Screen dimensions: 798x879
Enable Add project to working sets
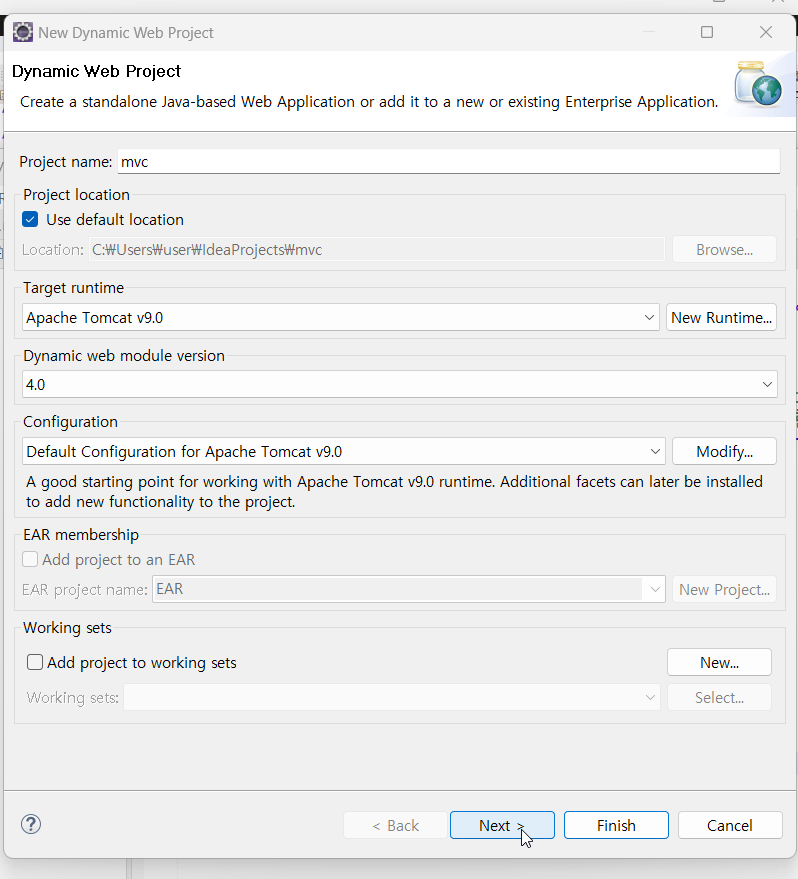pos(35,662)
